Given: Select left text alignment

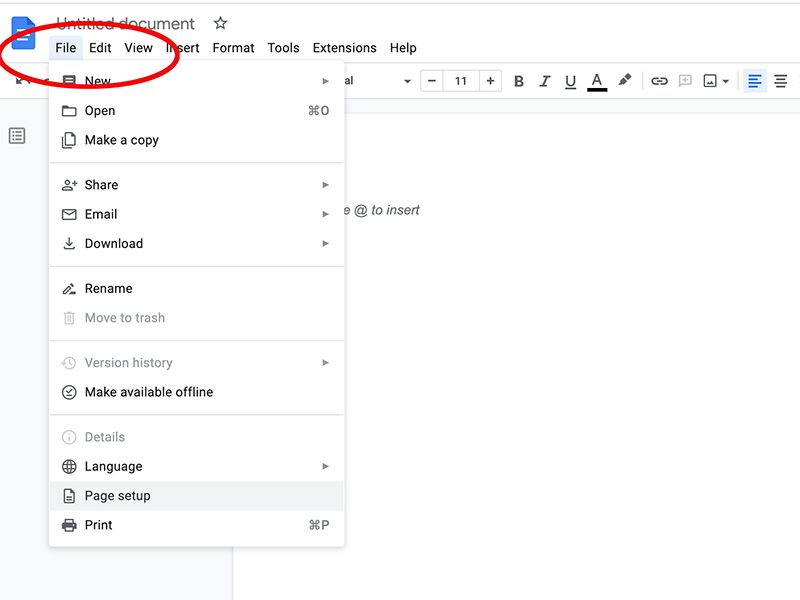Looking at the screenshot, I should coord(754,81).
